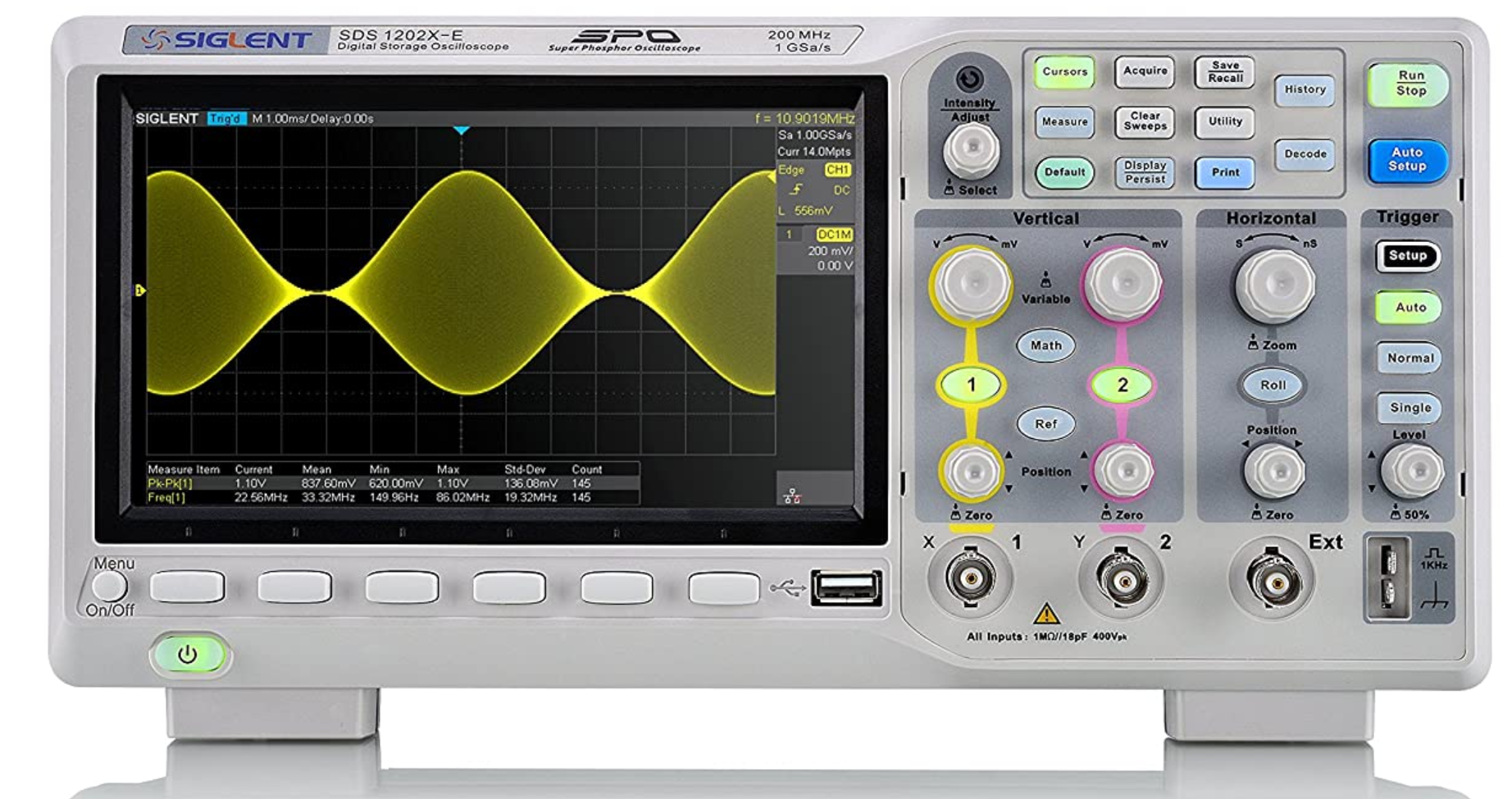Open the Utility menu
The height and width of the screenshot is (799, 1512).
pyautogui.click(x=1224, y=122)
